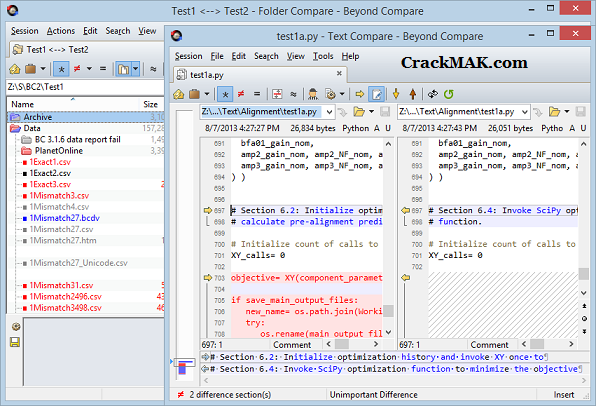Screen dimensions: 596x406
Task: Jump to next difference section down-arrow
Action: 396,94
